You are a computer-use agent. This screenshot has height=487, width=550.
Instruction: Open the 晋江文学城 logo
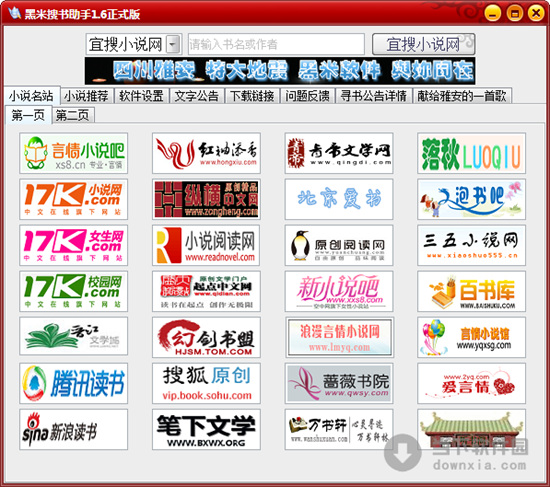point(73,337)
